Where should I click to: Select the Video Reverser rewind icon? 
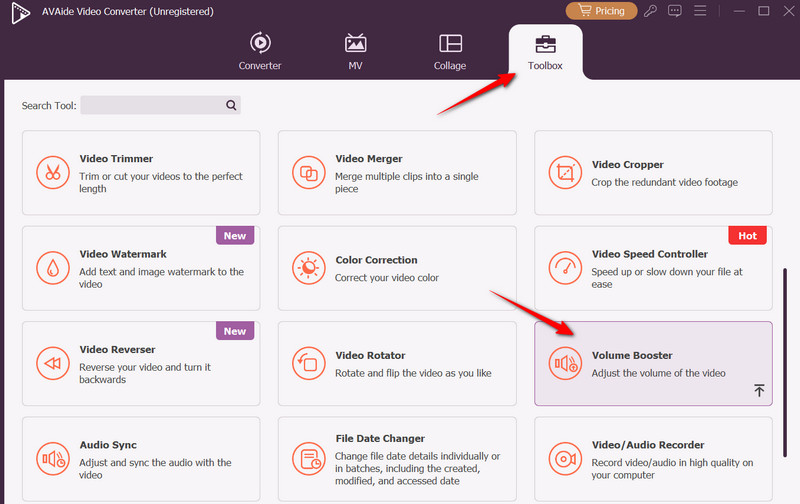(53, 362)
